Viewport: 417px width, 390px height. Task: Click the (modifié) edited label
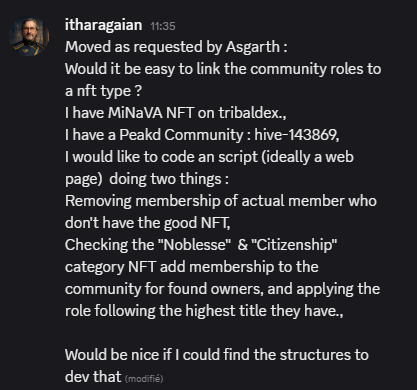point(144,379)
